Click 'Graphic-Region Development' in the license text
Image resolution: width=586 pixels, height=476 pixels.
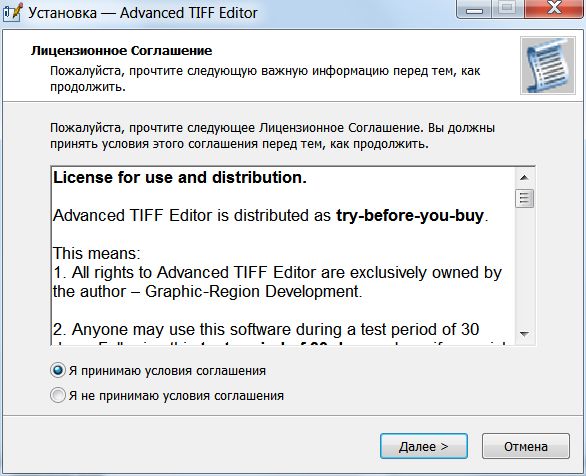tap(252, 292)
